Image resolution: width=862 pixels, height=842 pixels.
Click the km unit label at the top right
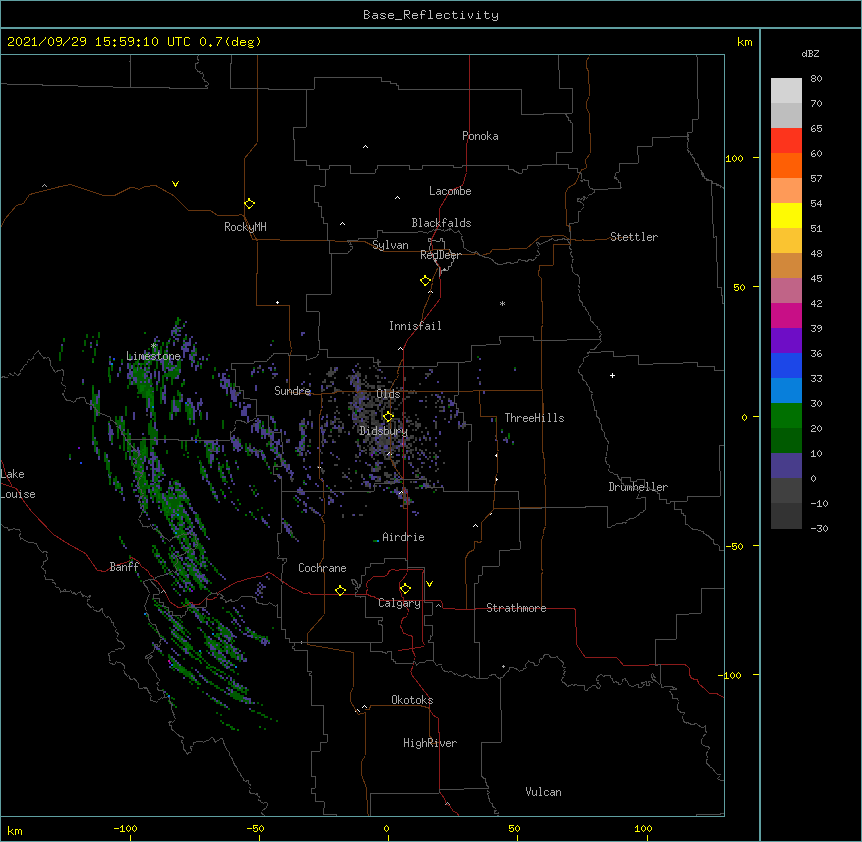click(x=744, y=42)
